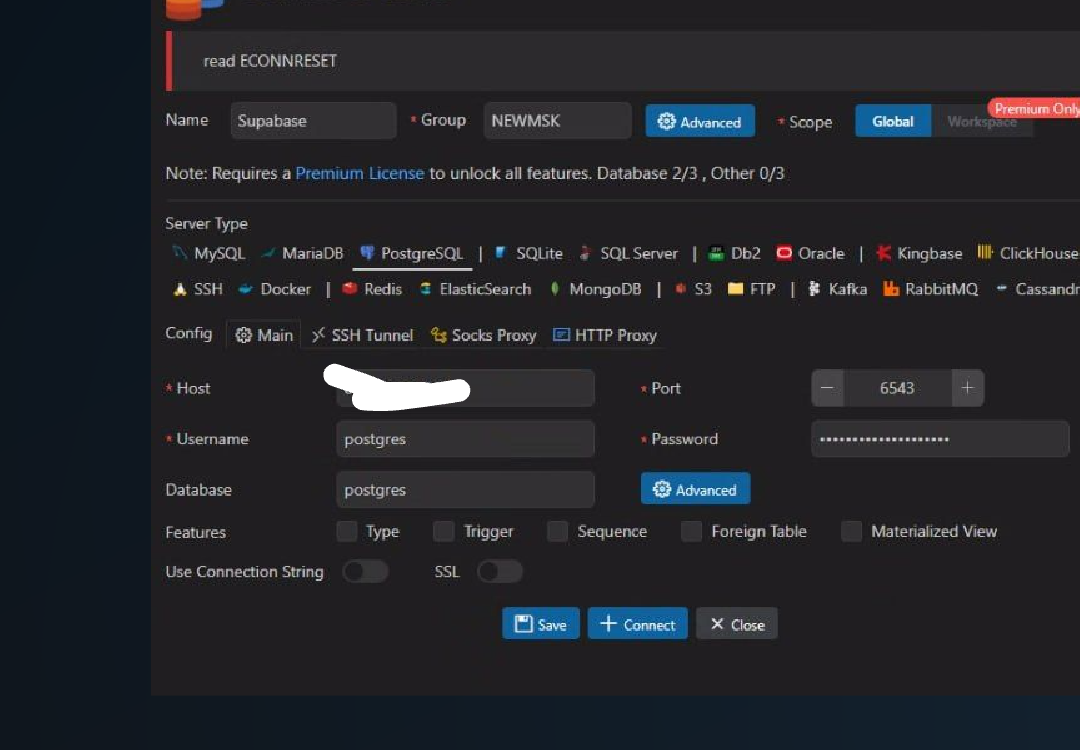Select SQL Server type
Viewport: 1080px width, 750px height.
pyautogui.click(x=628, y=253)
